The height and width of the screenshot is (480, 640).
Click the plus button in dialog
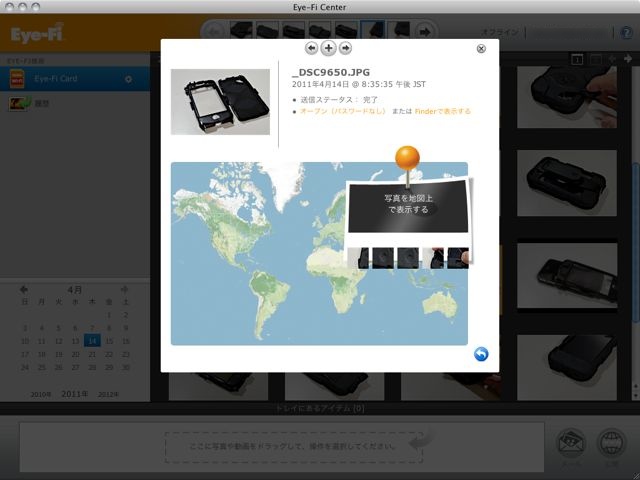point(329,48)
